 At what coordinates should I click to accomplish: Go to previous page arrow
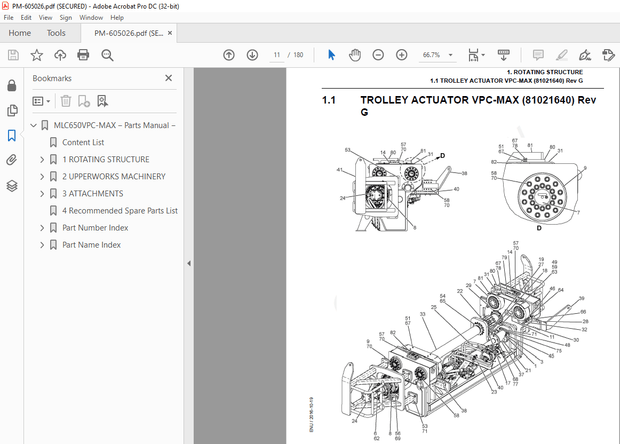(229, 55)
